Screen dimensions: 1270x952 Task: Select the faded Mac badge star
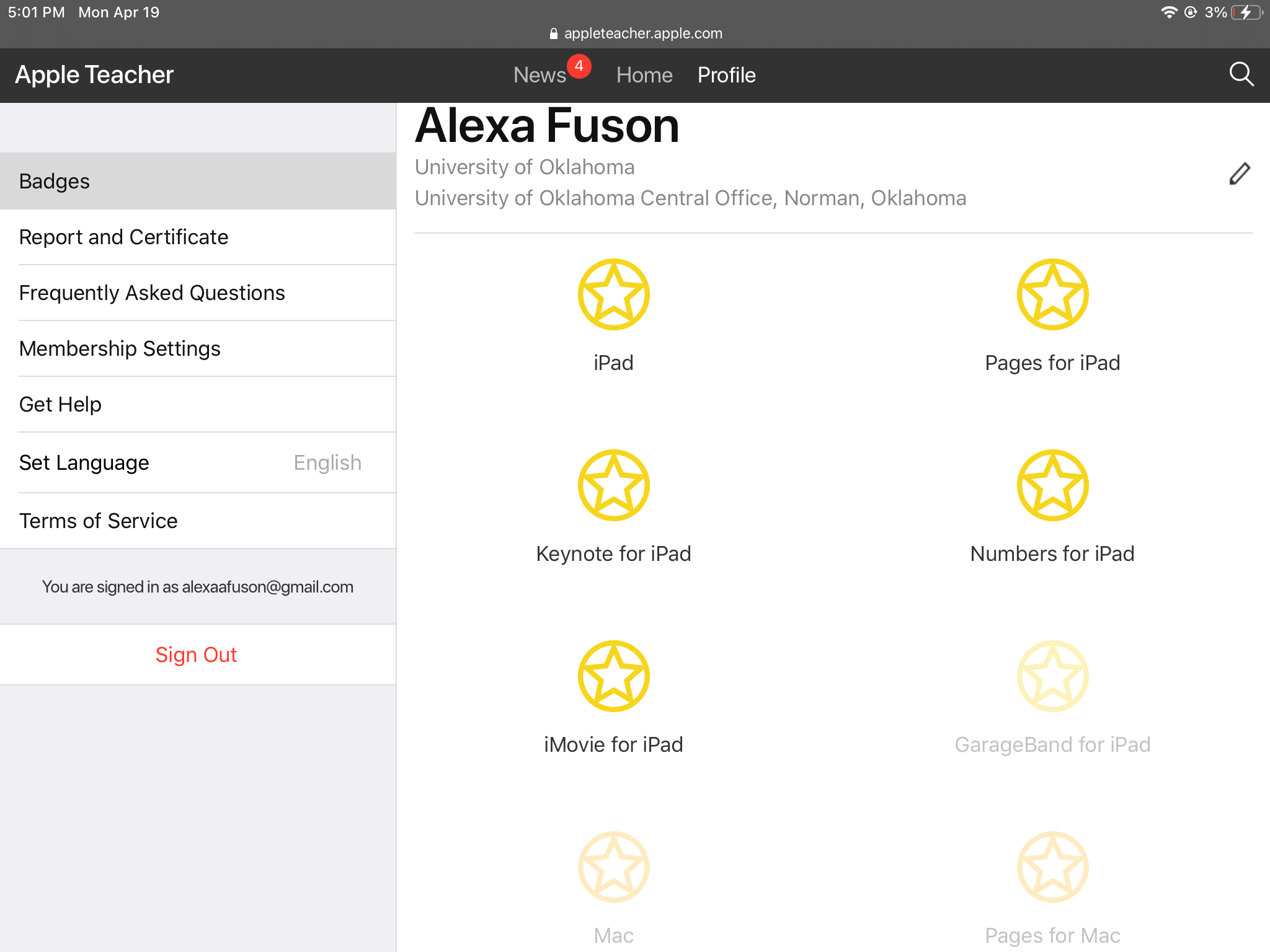pos(613,867)
